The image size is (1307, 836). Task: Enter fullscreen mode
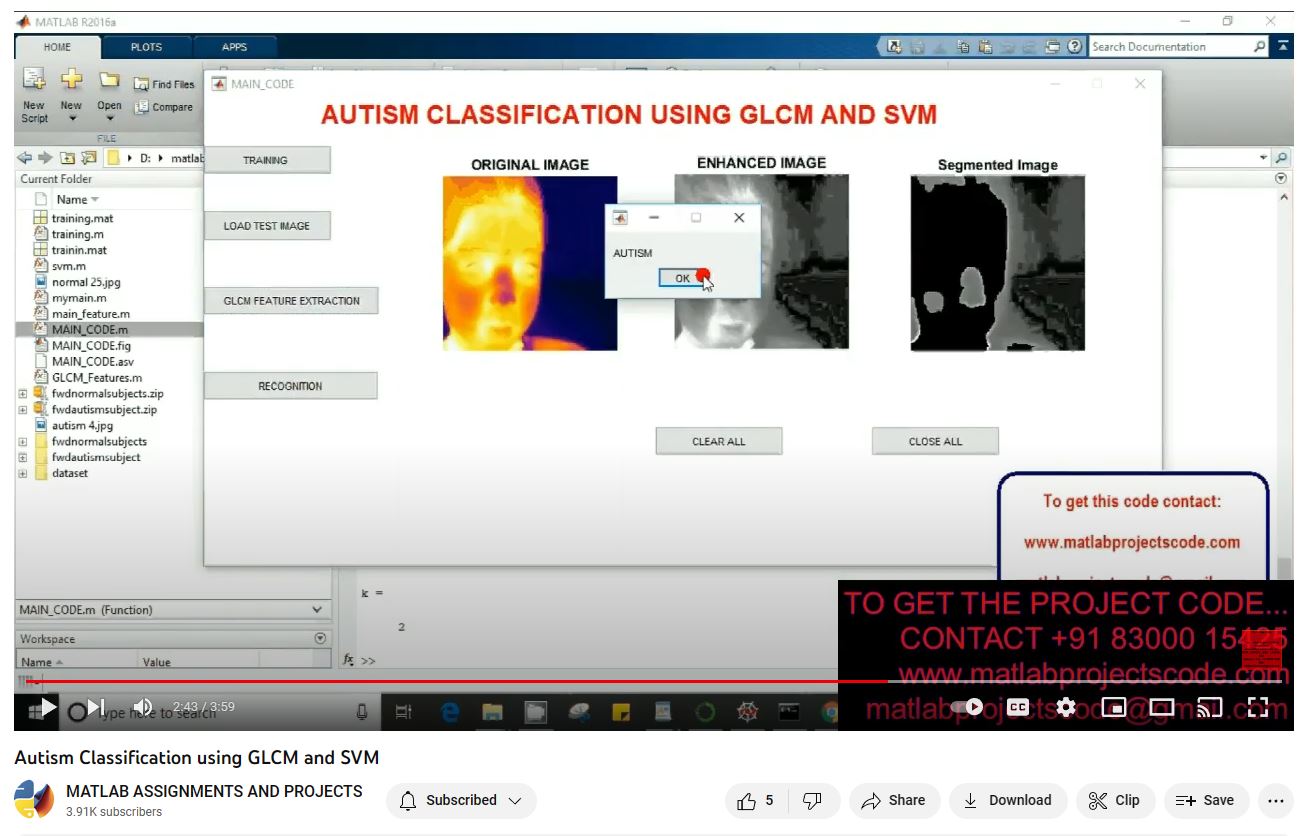tap(1258, 707)
